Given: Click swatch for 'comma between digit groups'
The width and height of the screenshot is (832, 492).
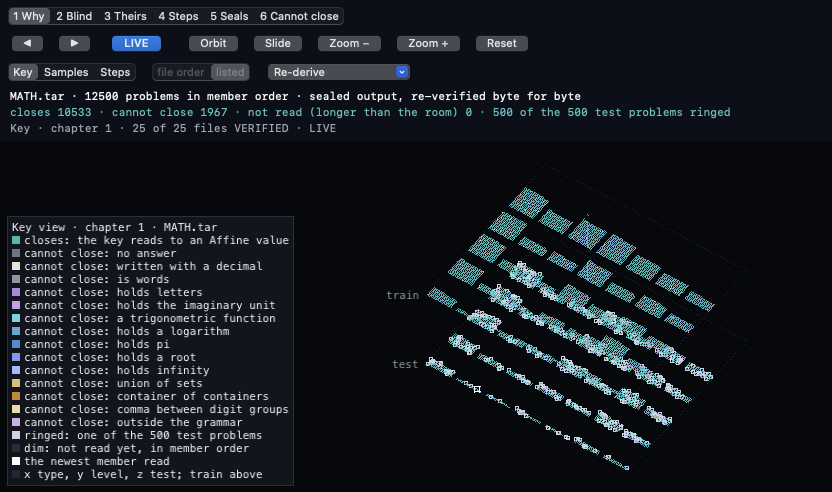Looking at the screenshot, I should pyautogui.click(x=16, y=410).
